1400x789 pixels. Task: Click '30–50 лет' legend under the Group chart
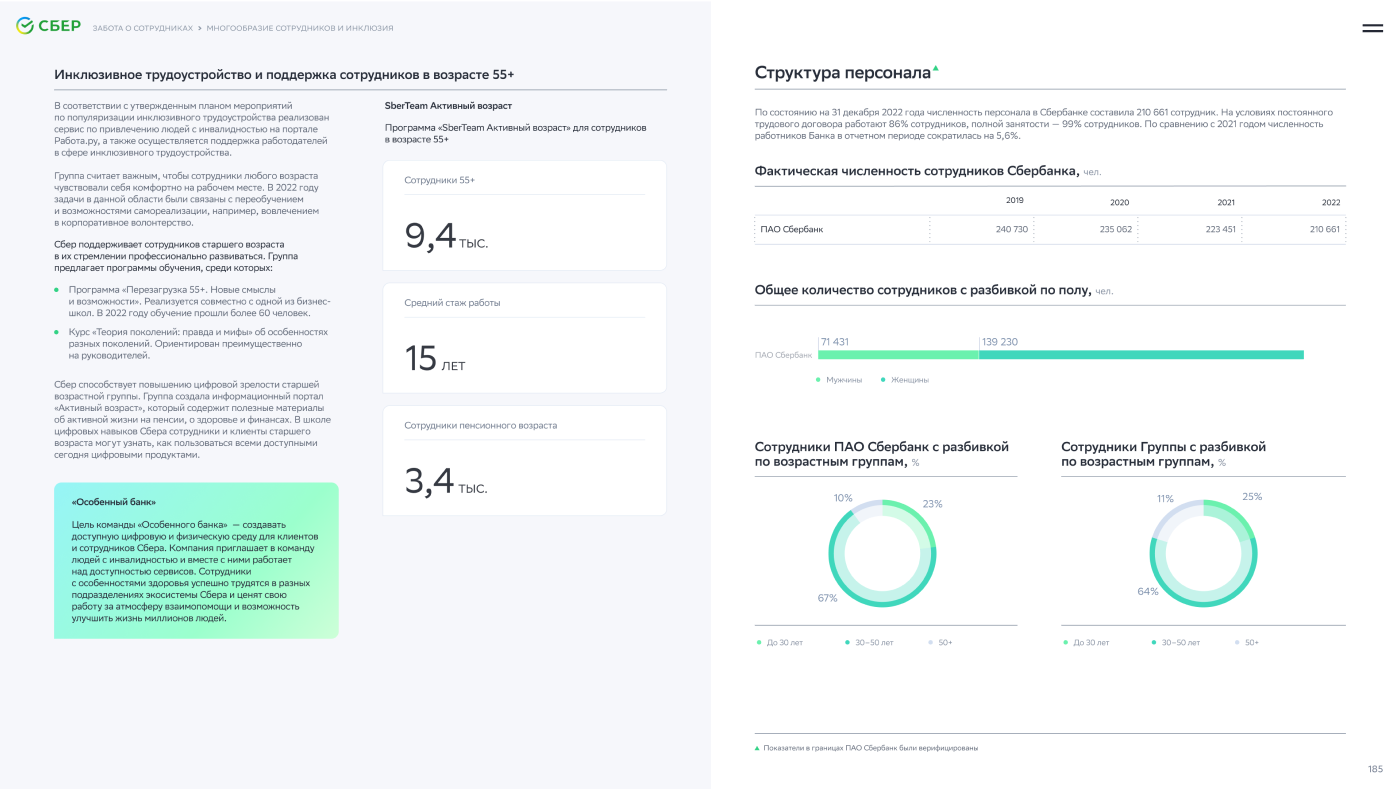click(x=1176, y=642)
